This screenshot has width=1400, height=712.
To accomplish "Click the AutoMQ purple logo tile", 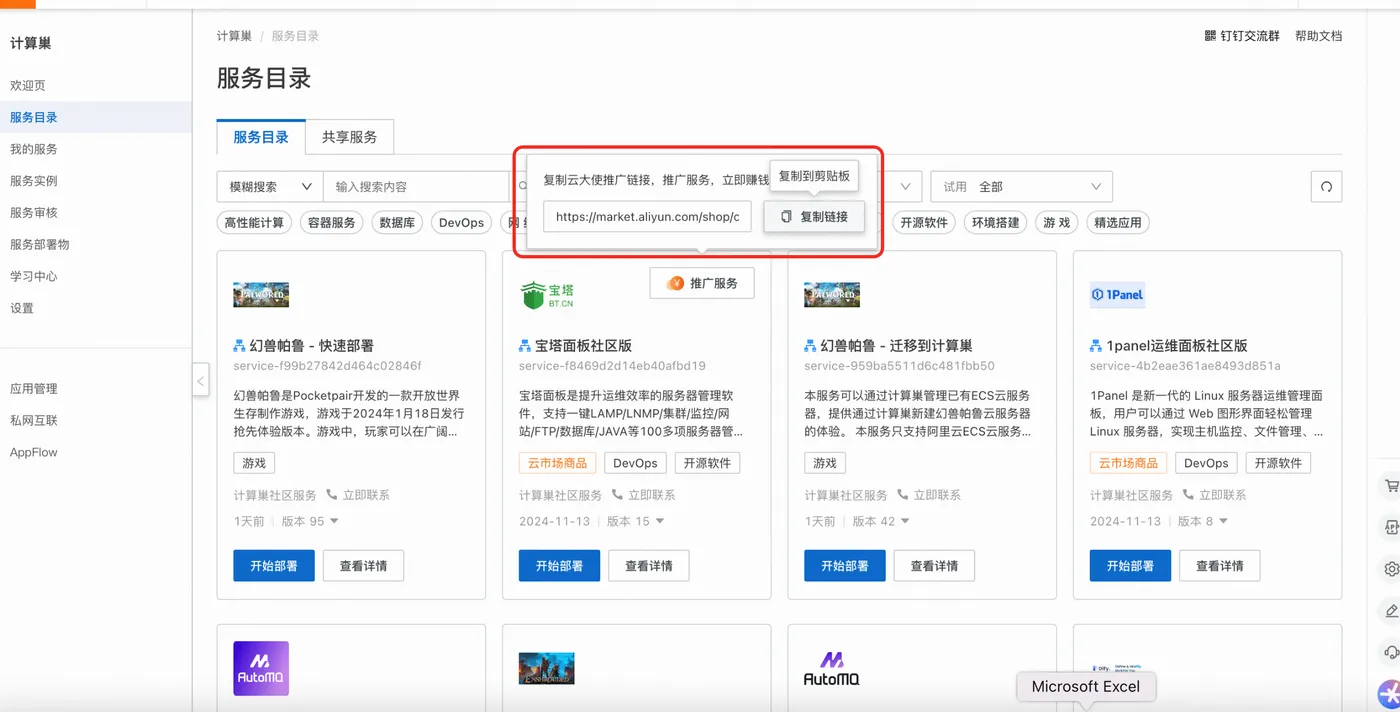I will (261, 669).
